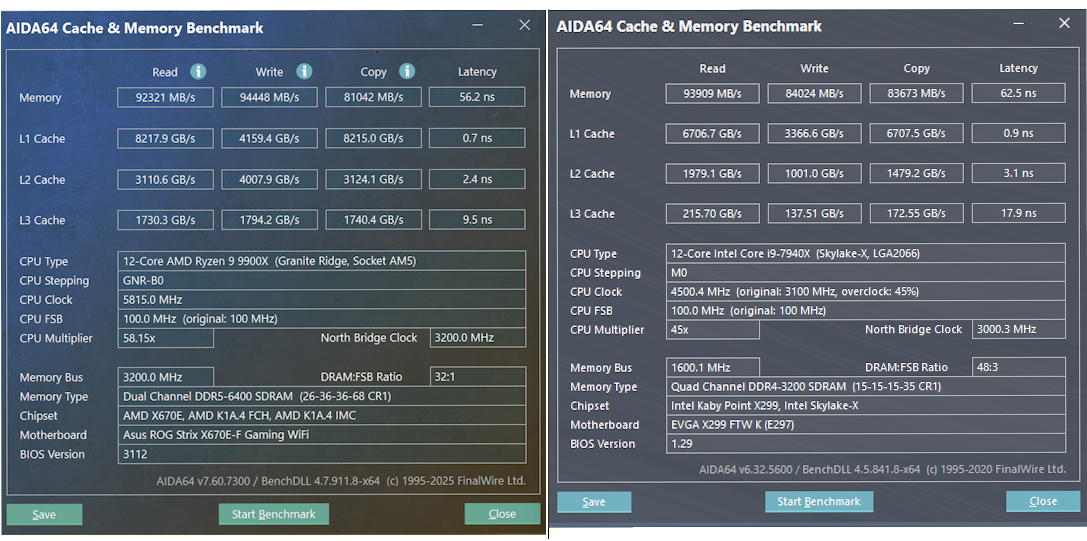Select memory latency value 62.5 ns
1087x541 pixels.
[1018, 94]
